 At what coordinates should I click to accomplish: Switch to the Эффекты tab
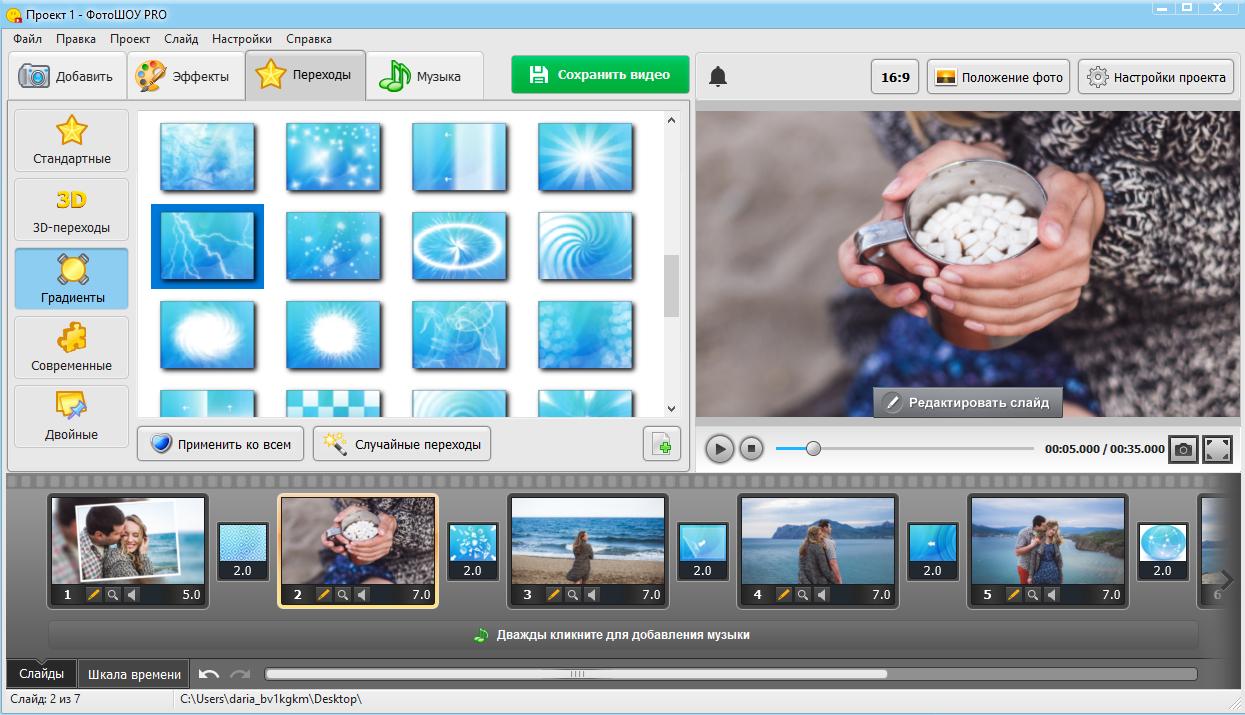point(186,76)
